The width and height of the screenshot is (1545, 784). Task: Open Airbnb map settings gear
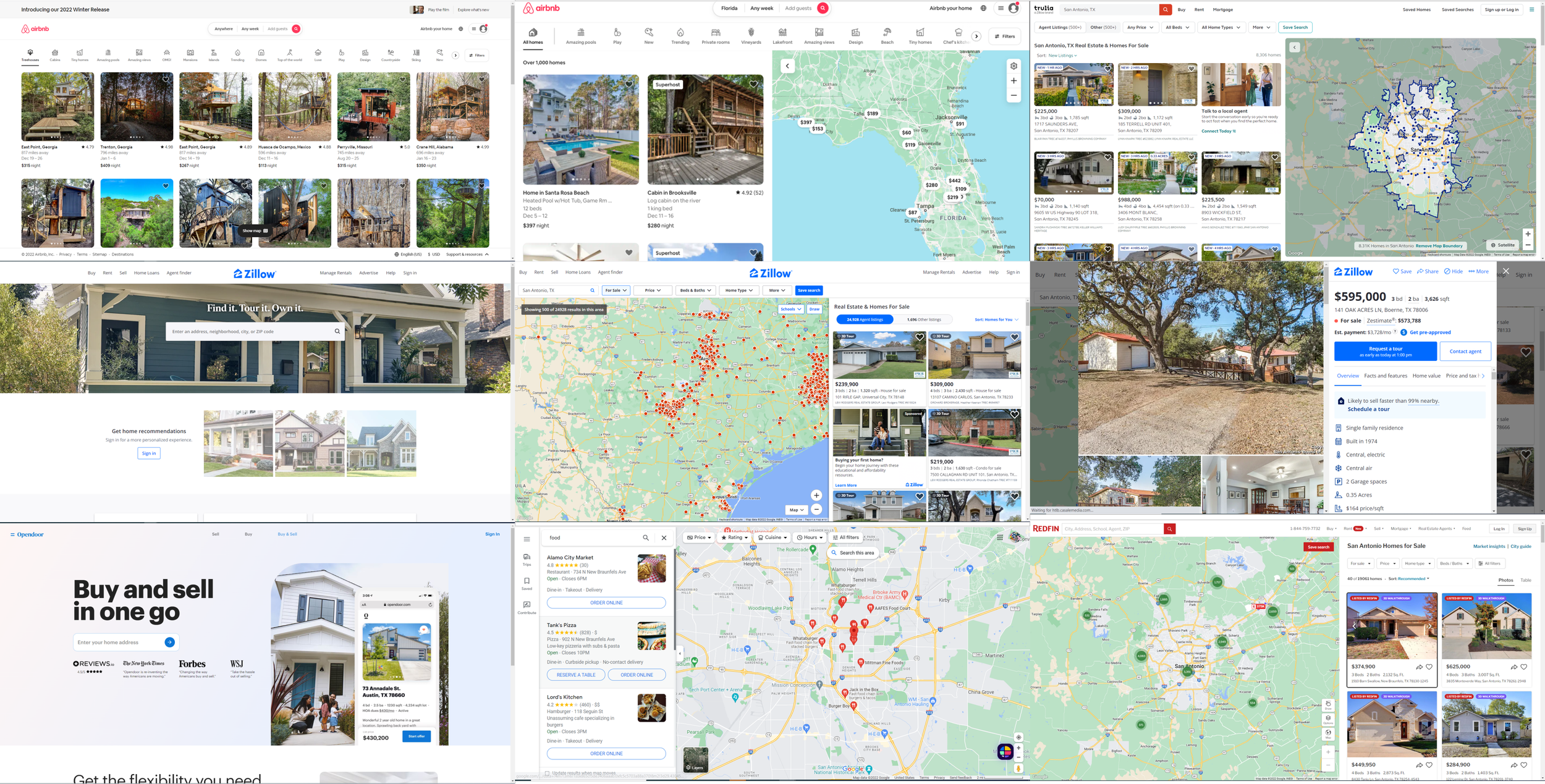1014,66
